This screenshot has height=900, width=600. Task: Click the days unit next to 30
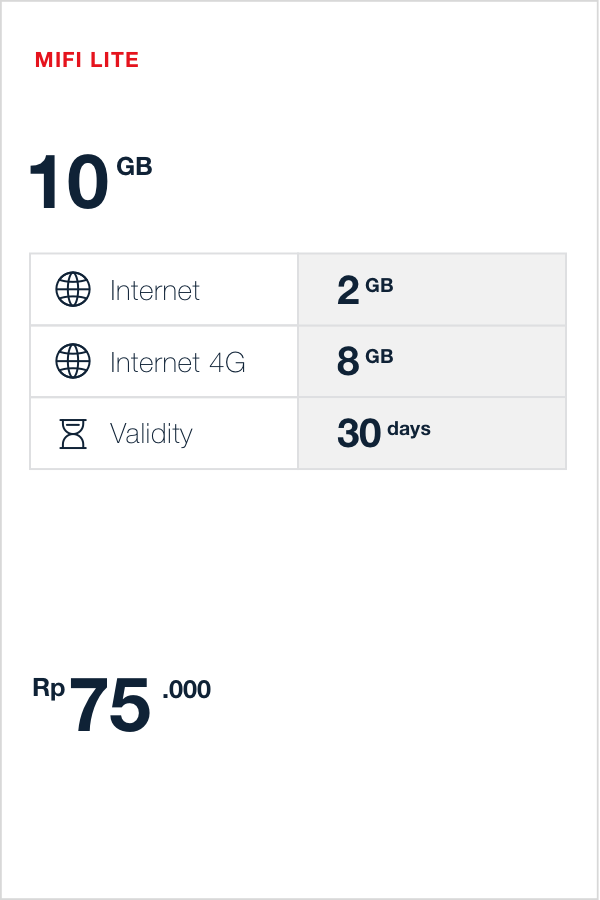409,429
